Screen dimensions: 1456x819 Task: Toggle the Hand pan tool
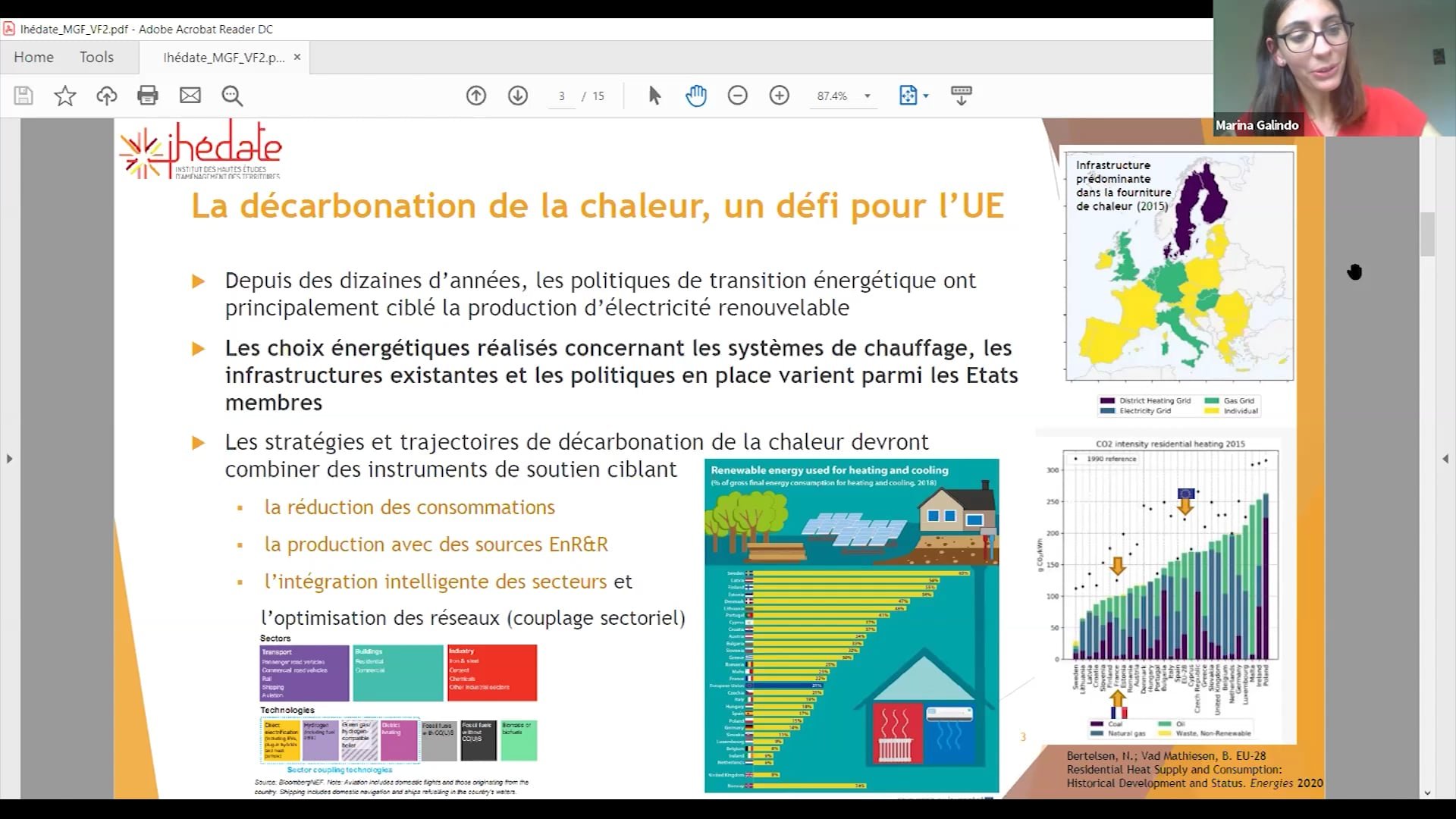click(695, 96)
